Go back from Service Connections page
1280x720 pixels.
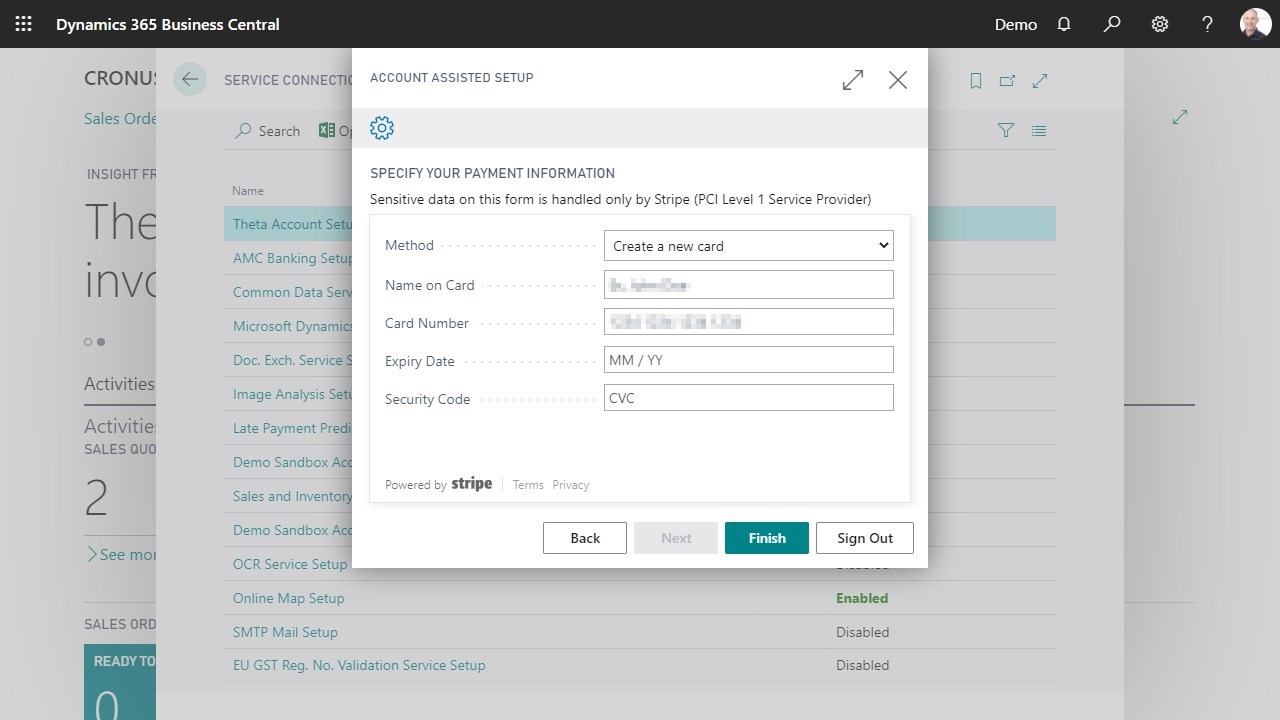point(190,80)
